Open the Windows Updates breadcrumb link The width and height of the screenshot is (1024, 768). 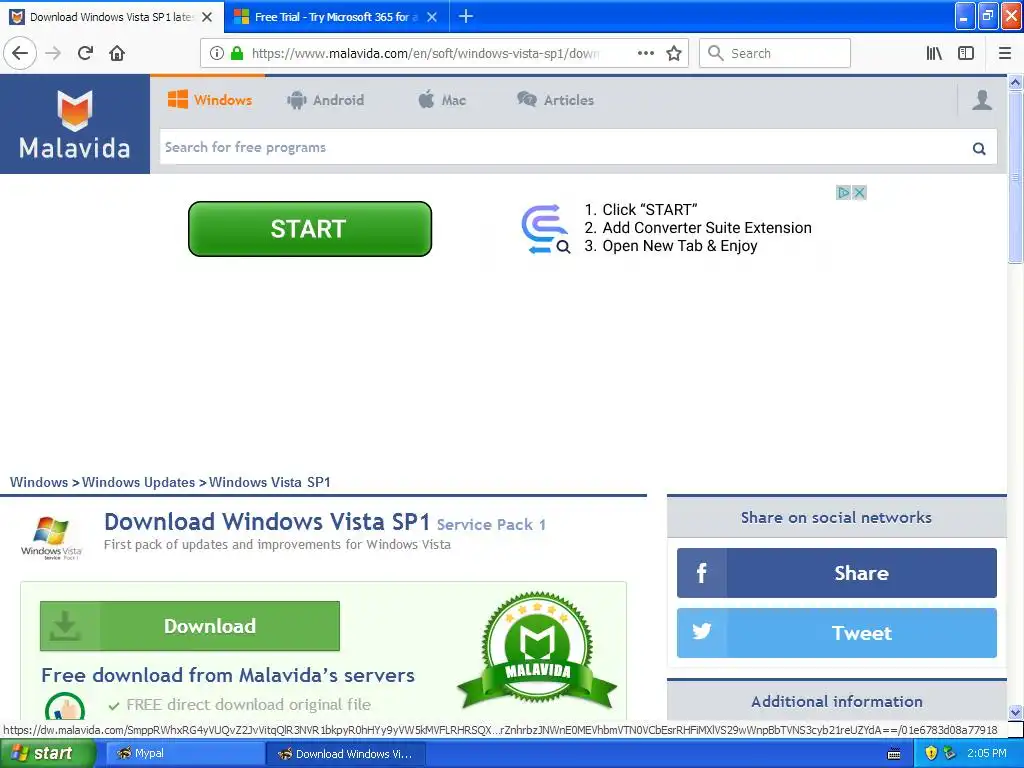(138, 482)
